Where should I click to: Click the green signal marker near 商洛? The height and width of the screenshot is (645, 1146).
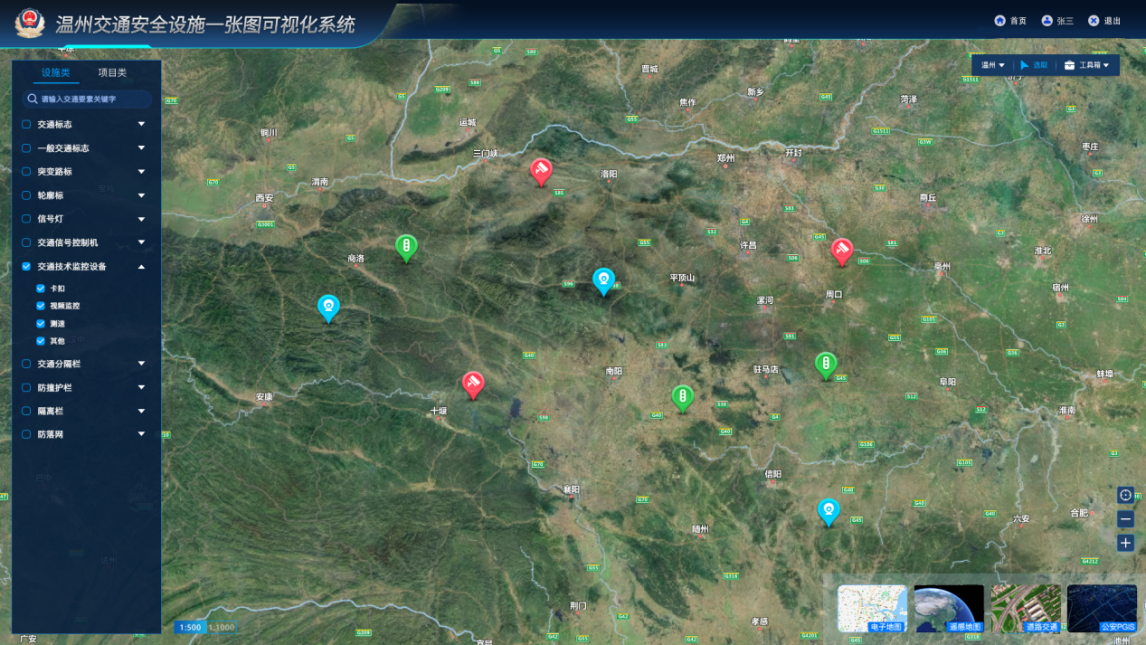click(406, 247)
